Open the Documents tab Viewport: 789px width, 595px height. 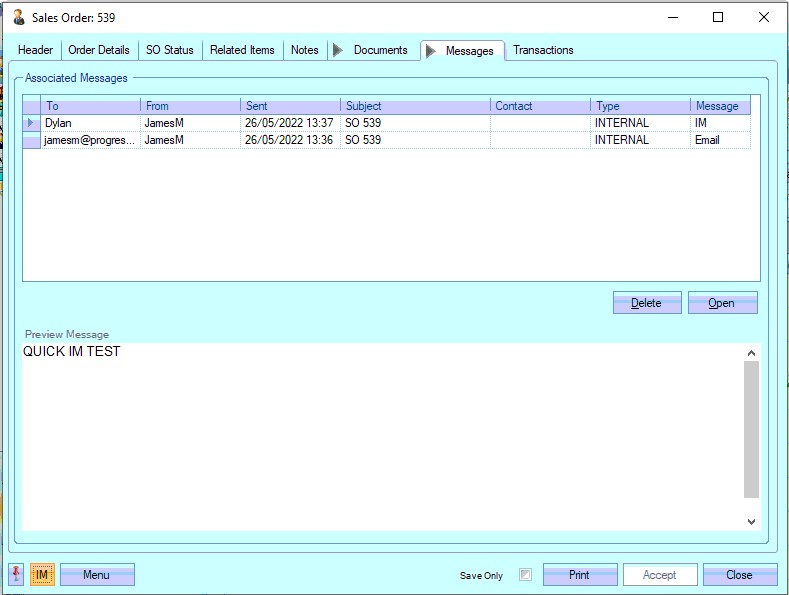[380, 50]
